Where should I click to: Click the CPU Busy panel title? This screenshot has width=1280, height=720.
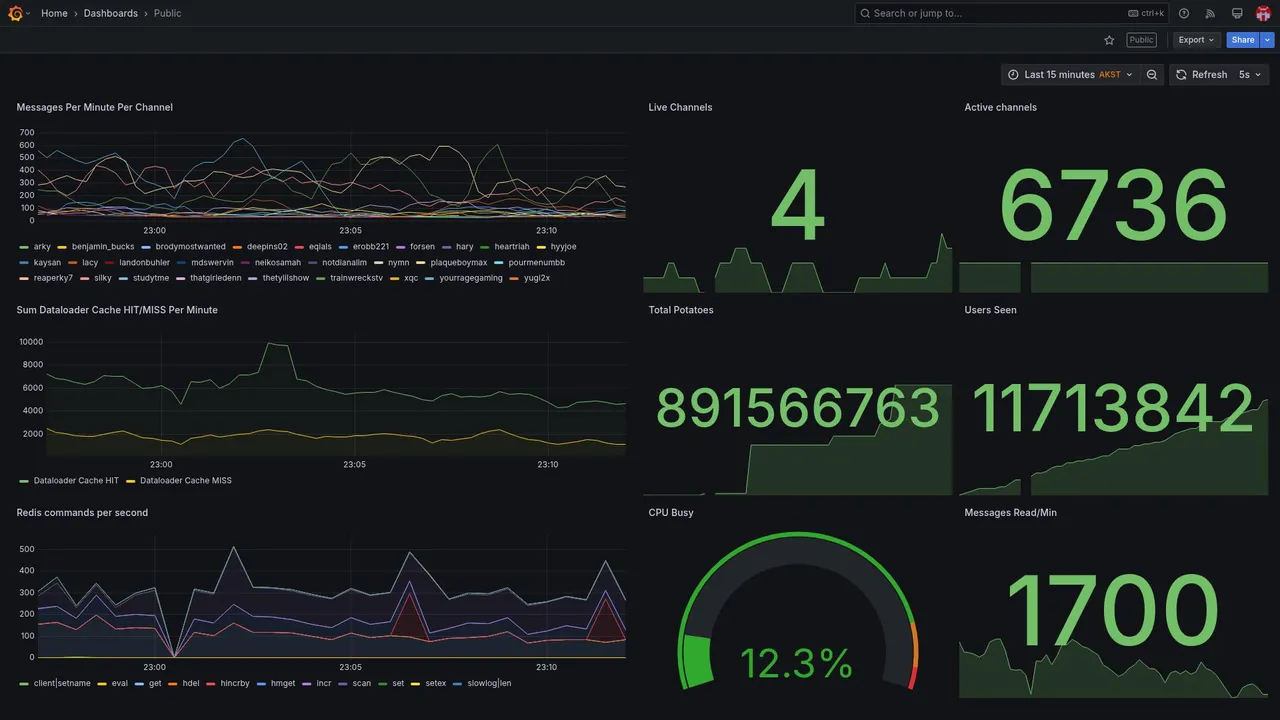pyautogui.click(x=671, y=513)
